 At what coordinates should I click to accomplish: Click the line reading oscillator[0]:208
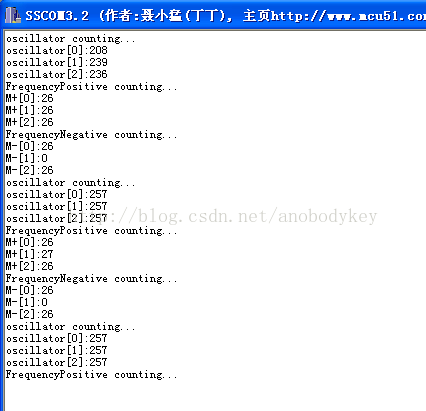(57, 51)
